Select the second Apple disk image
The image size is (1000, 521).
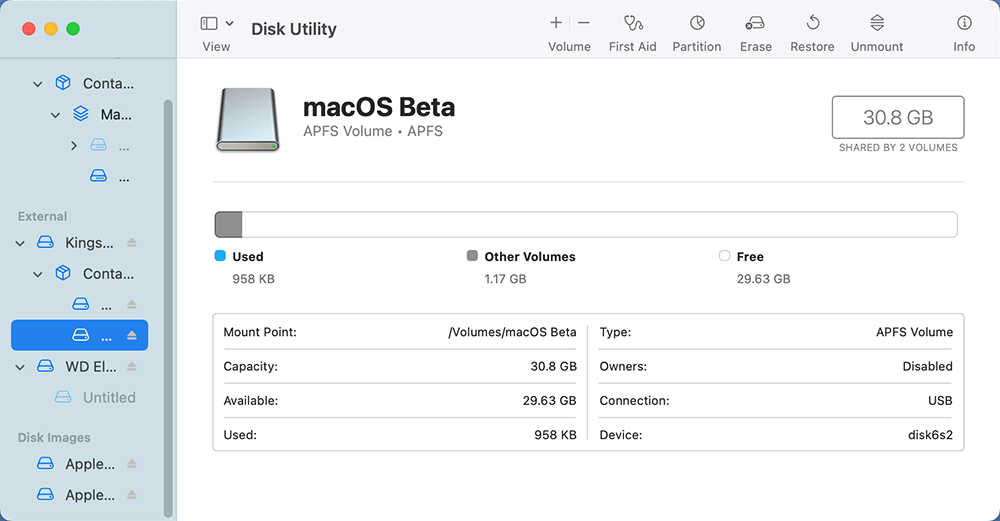coord(90,495)
